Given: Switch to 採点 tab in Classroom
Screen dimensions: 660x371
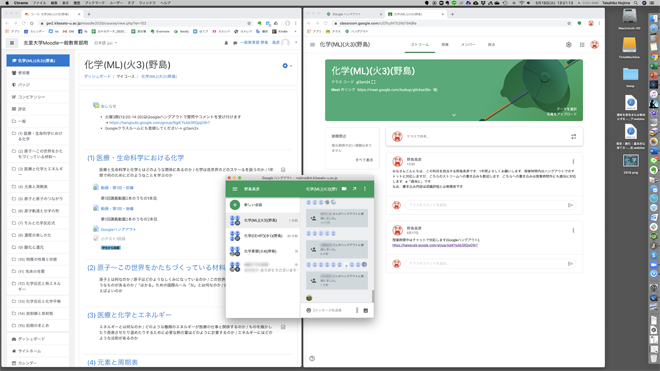Looking at the screenshot, I should click(491, 45).
